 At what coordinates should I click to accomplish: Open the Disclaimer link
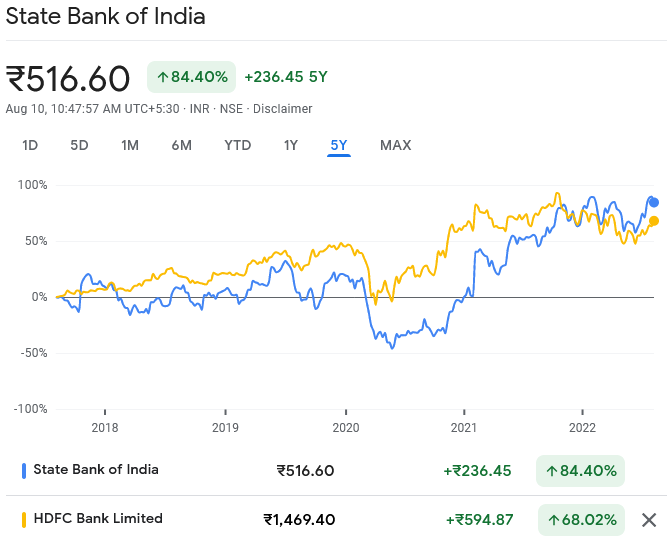(282, 108)
